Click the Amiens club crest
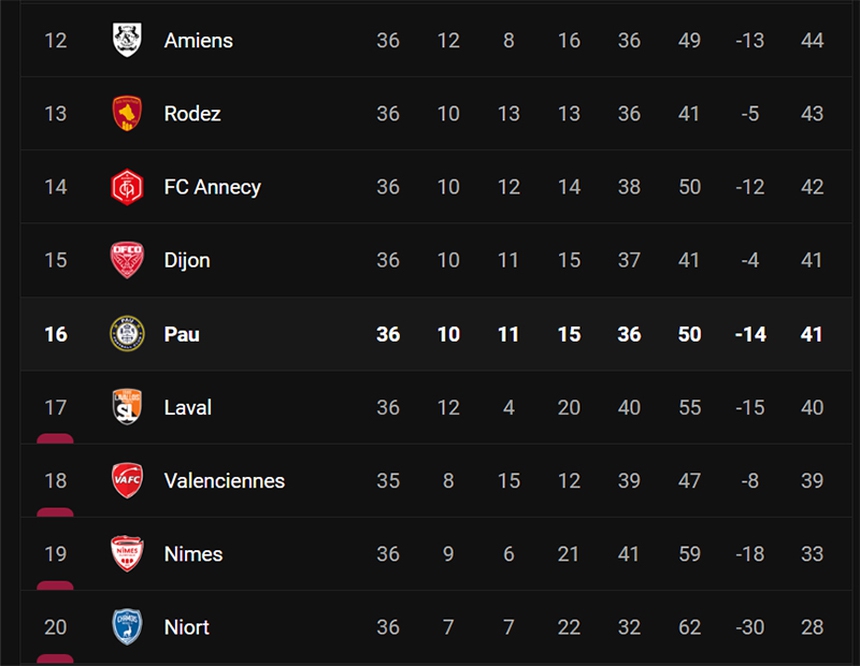This screenshot has width=860, height=666. [127, 40]
